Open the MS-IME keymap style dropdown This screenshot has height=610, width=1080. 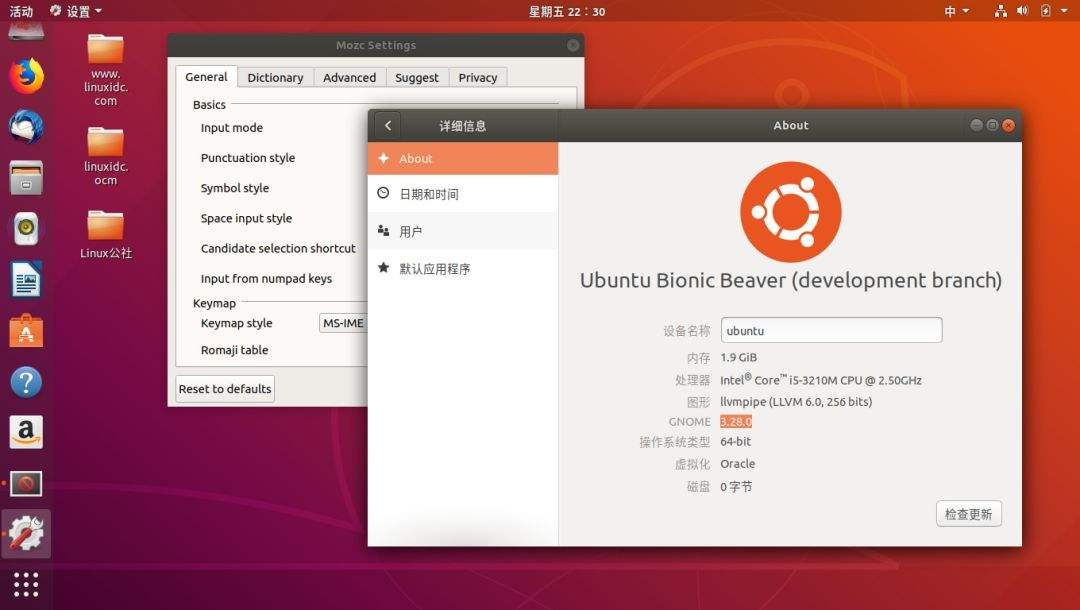(345, 322)
